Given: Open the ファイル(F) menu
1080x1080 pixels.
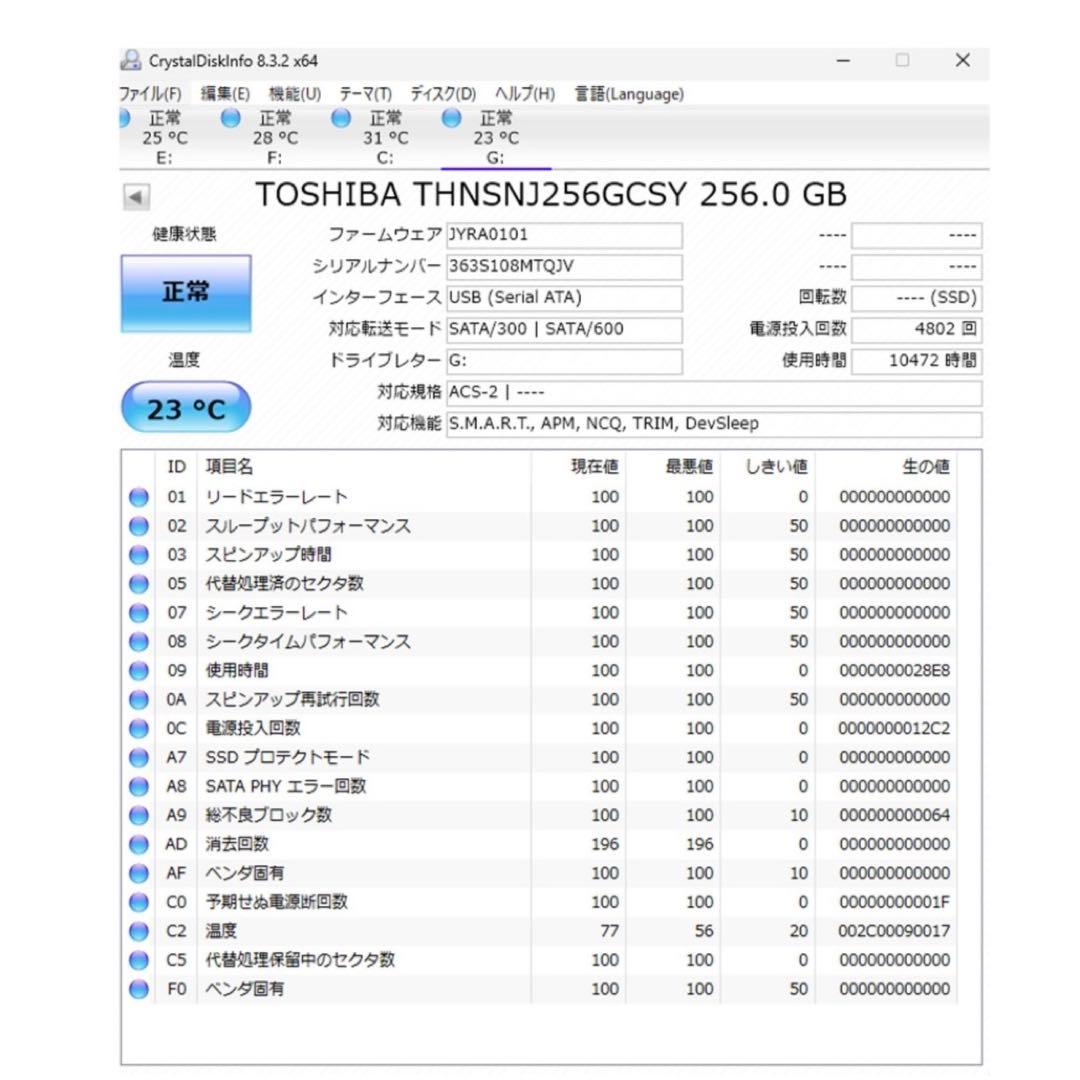Looking at the screenshot, I should click(x=150, y=94).
